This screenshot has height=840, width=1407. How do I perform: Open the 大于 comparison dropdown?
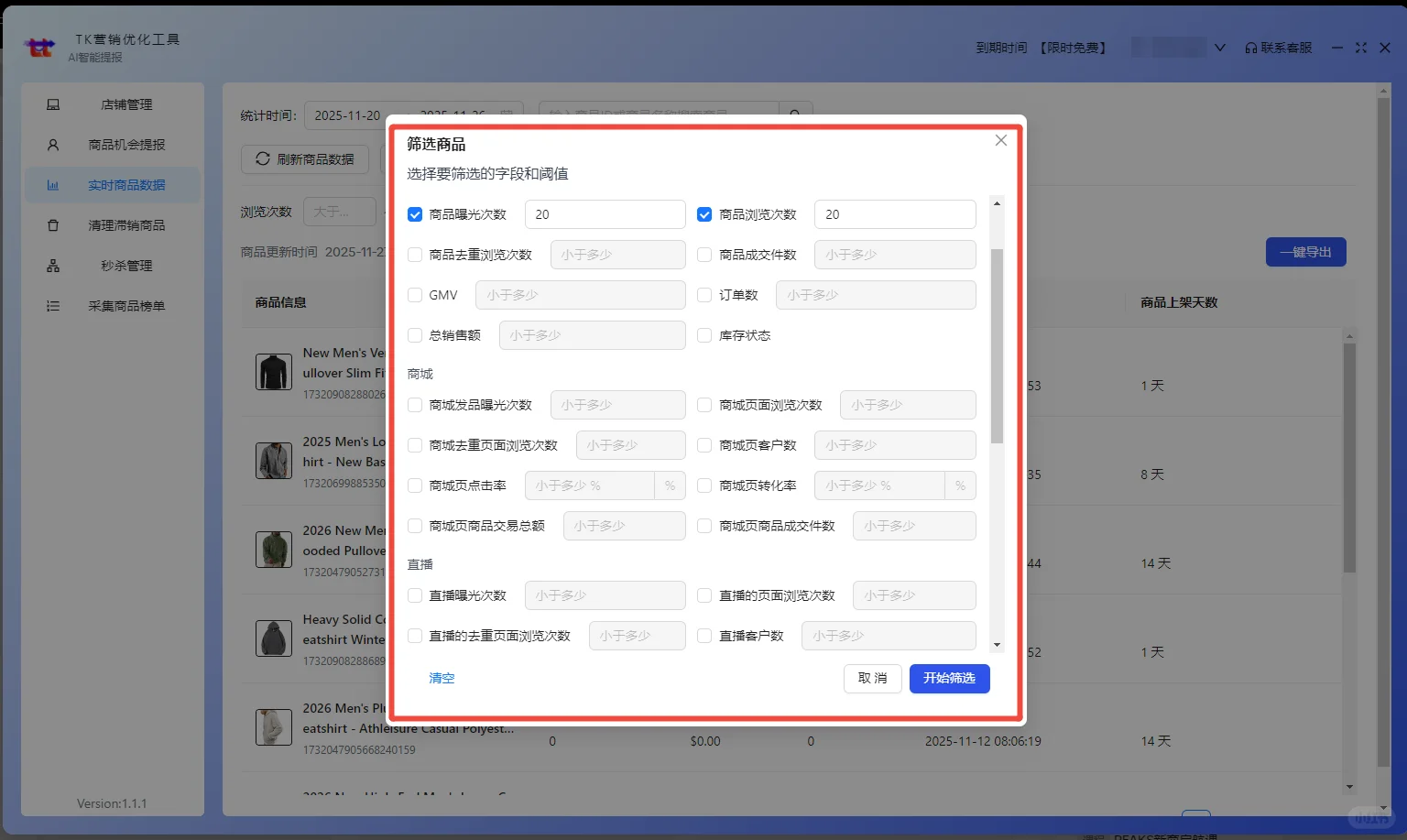(339, 211)
